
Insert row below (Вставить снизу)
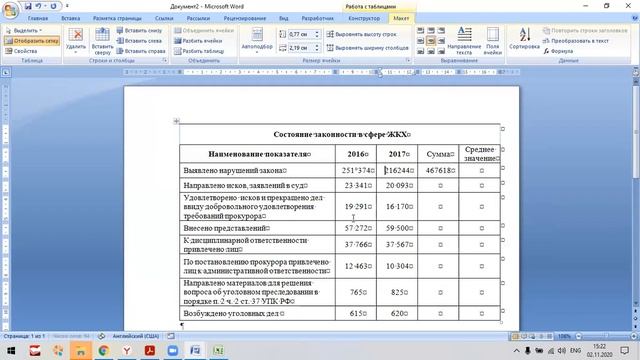point(140,31)
